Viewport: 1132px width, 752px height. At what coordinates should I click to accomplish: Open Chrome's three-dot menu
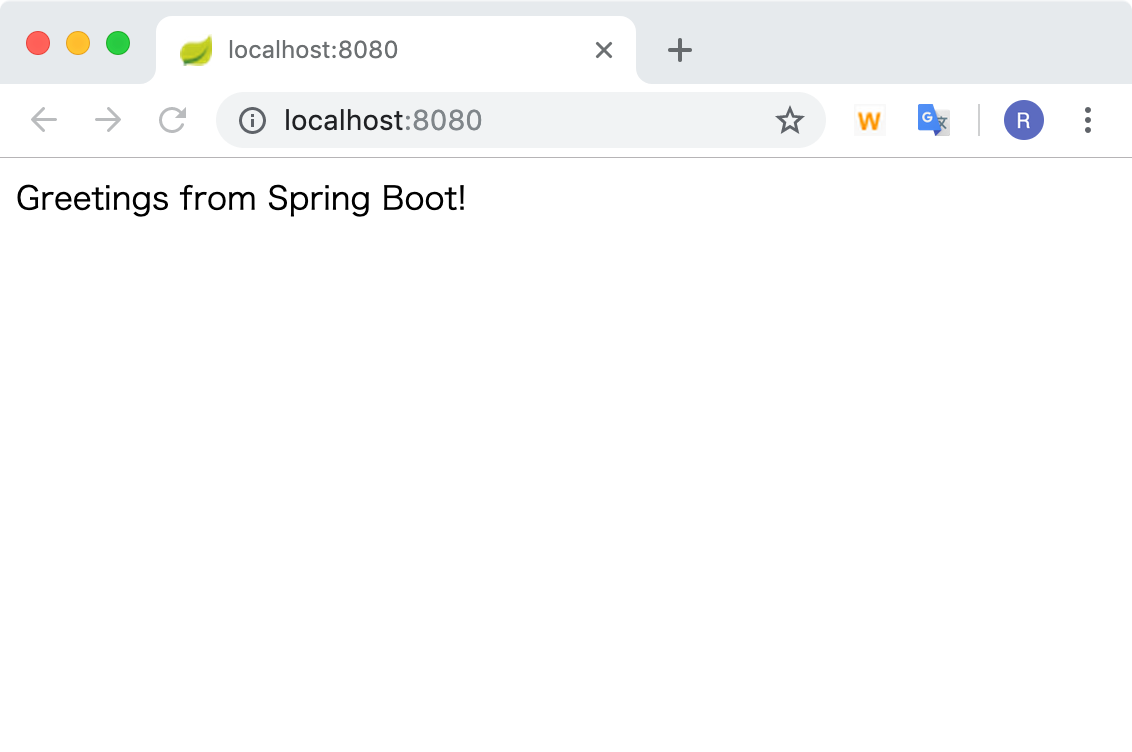point(1087,121)
